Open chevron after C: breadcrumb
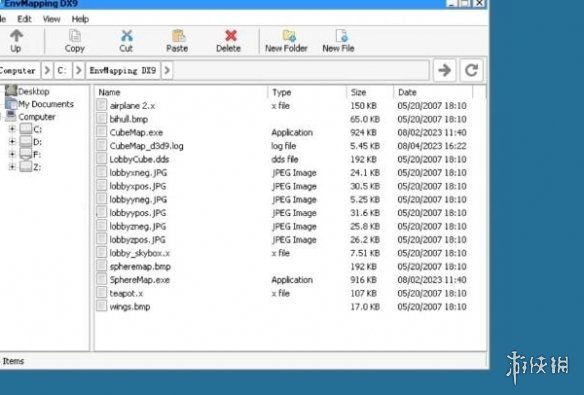The height and width of the screenshot is (395, 584). [78, 70]
